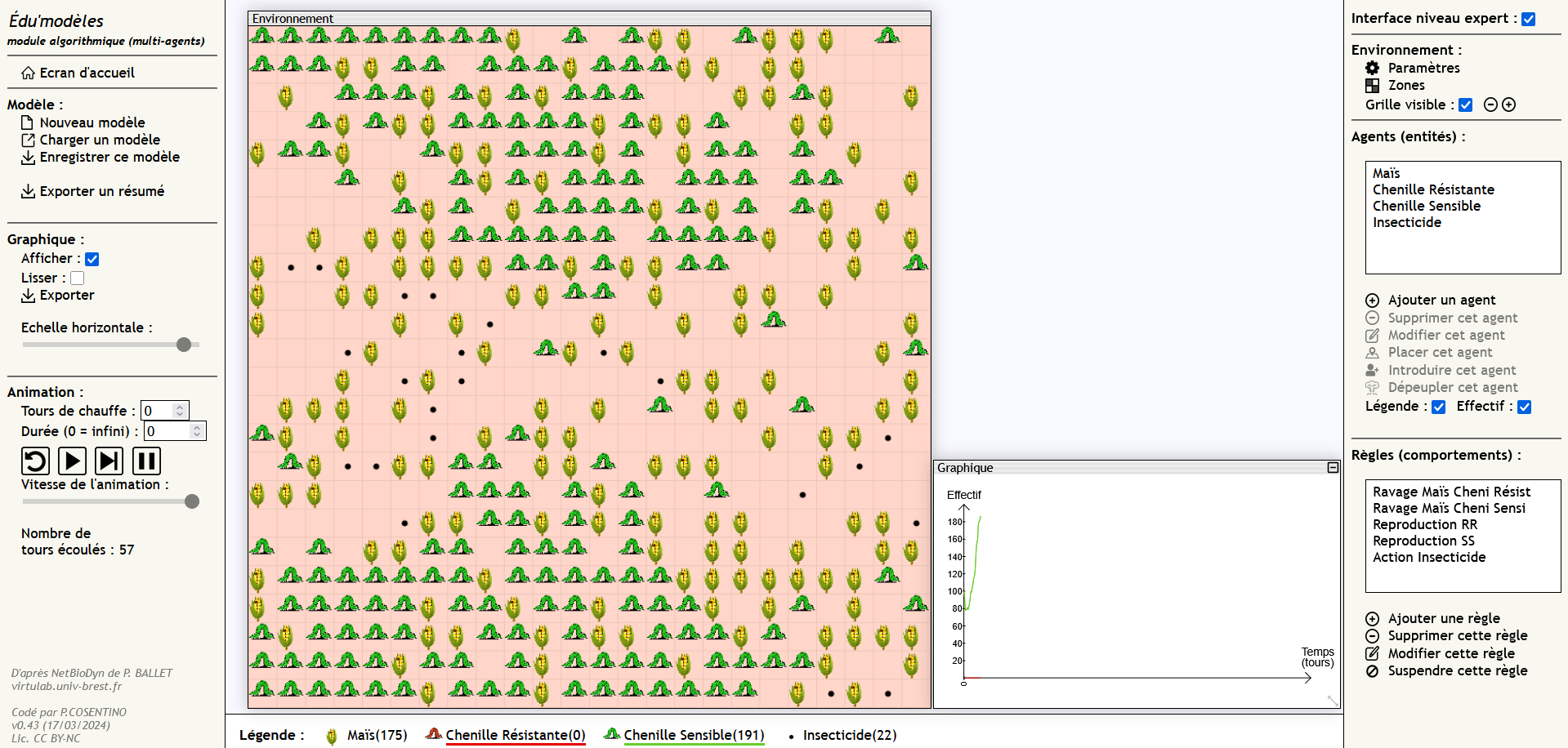The image size is (1568, 748).
Task: Open environment Paramètres gear icon
Action: [x=1373, y=68]
